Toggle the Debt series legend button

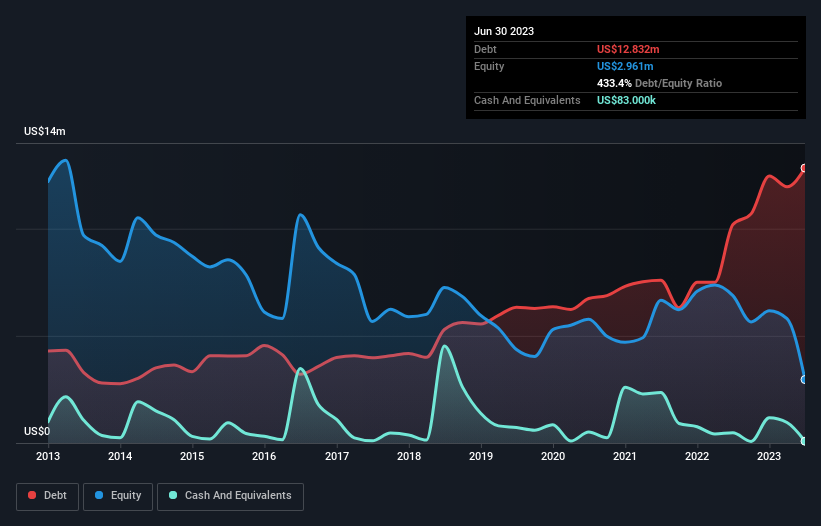47,496
